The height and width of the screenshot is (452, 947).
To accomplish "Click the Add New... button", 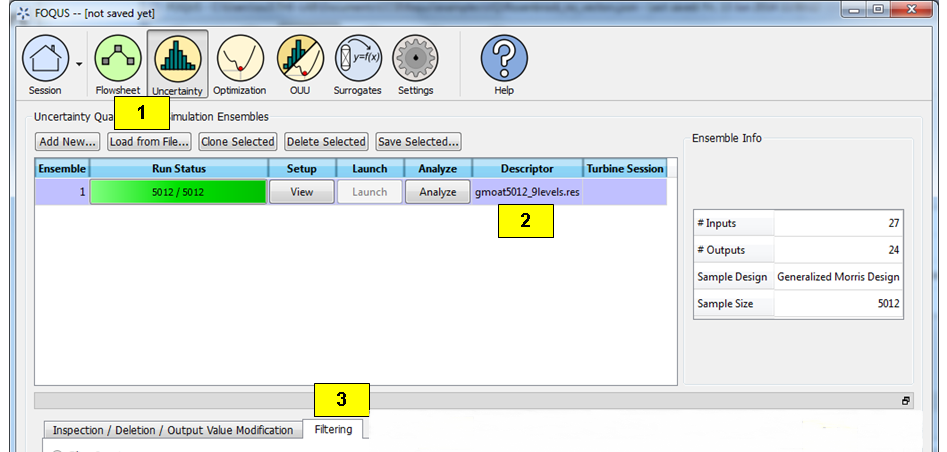I will point(67,142).
